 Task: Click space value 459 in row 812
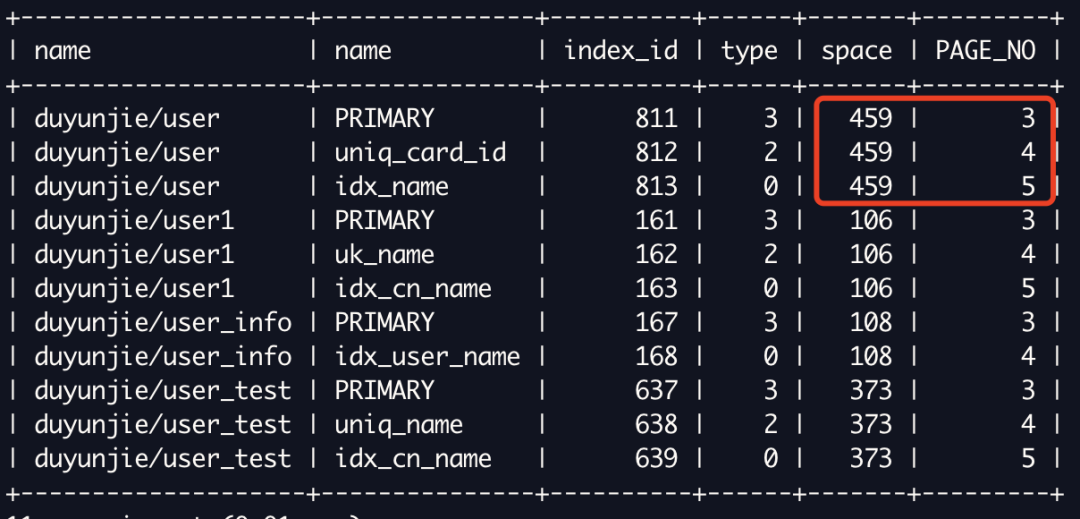(x=871, y=152)
